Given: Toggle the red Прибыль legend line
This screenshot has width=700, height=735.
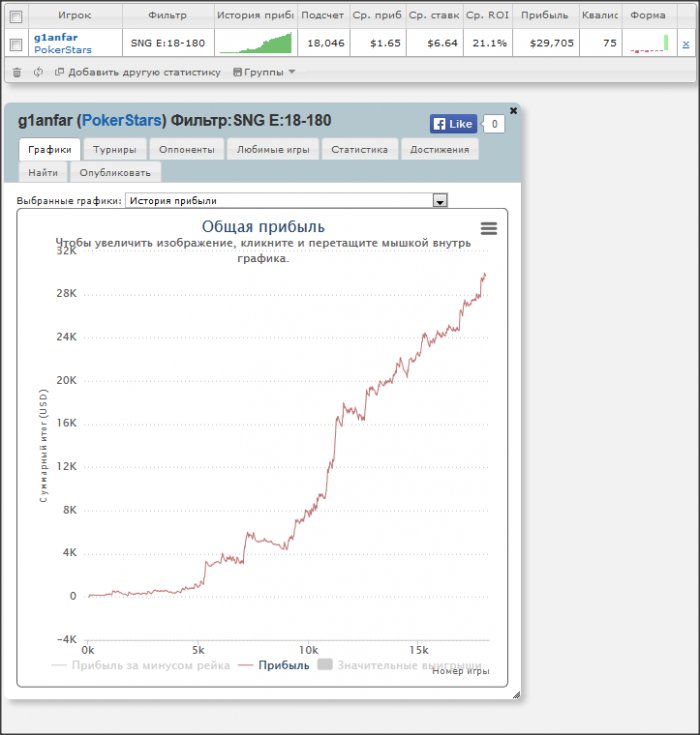Looking at the screenshot, I should [x=274, y=665].
